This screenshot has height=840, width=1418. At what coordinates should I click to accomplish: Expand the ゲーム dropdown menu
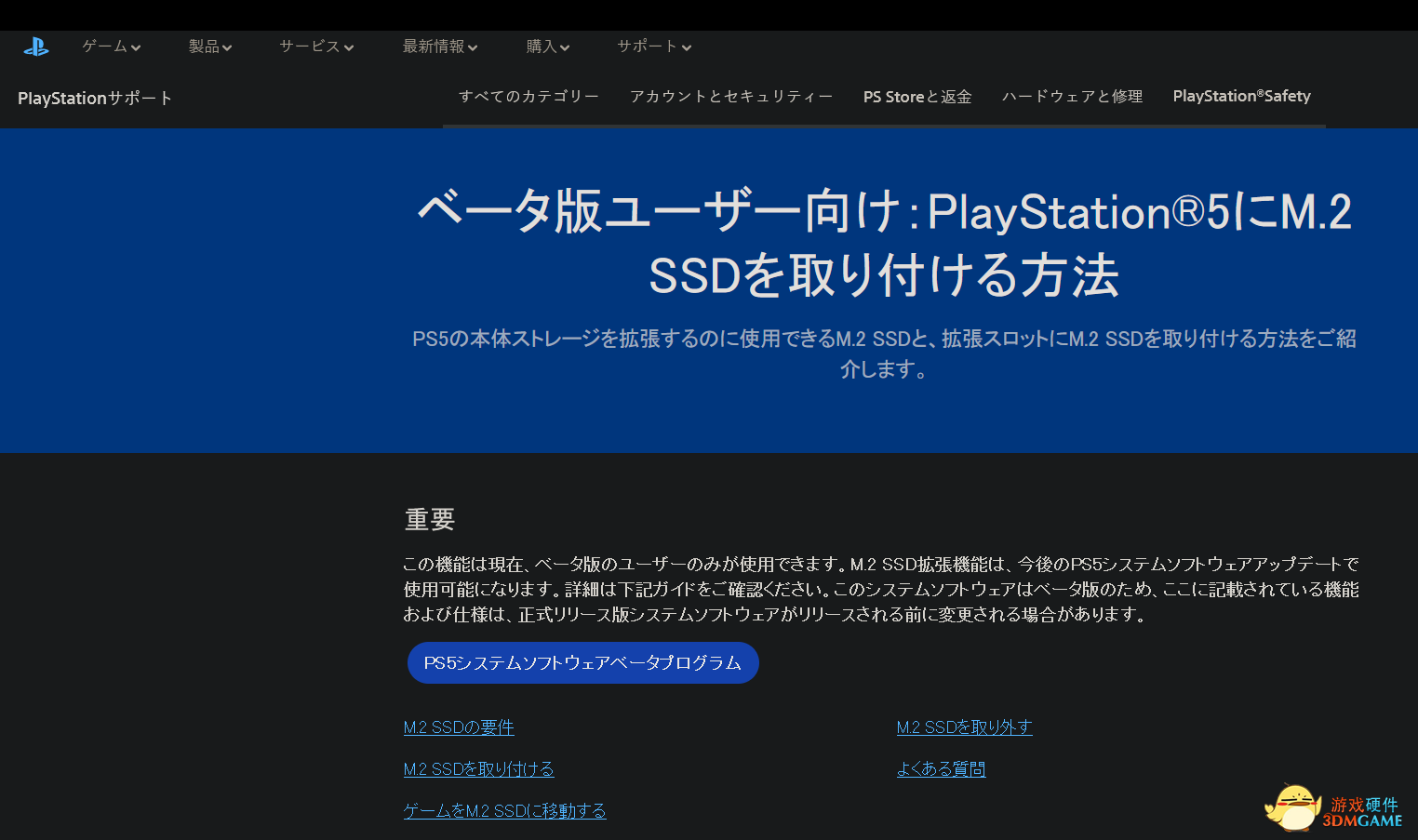pyautogui.click(x=111, y=47)
